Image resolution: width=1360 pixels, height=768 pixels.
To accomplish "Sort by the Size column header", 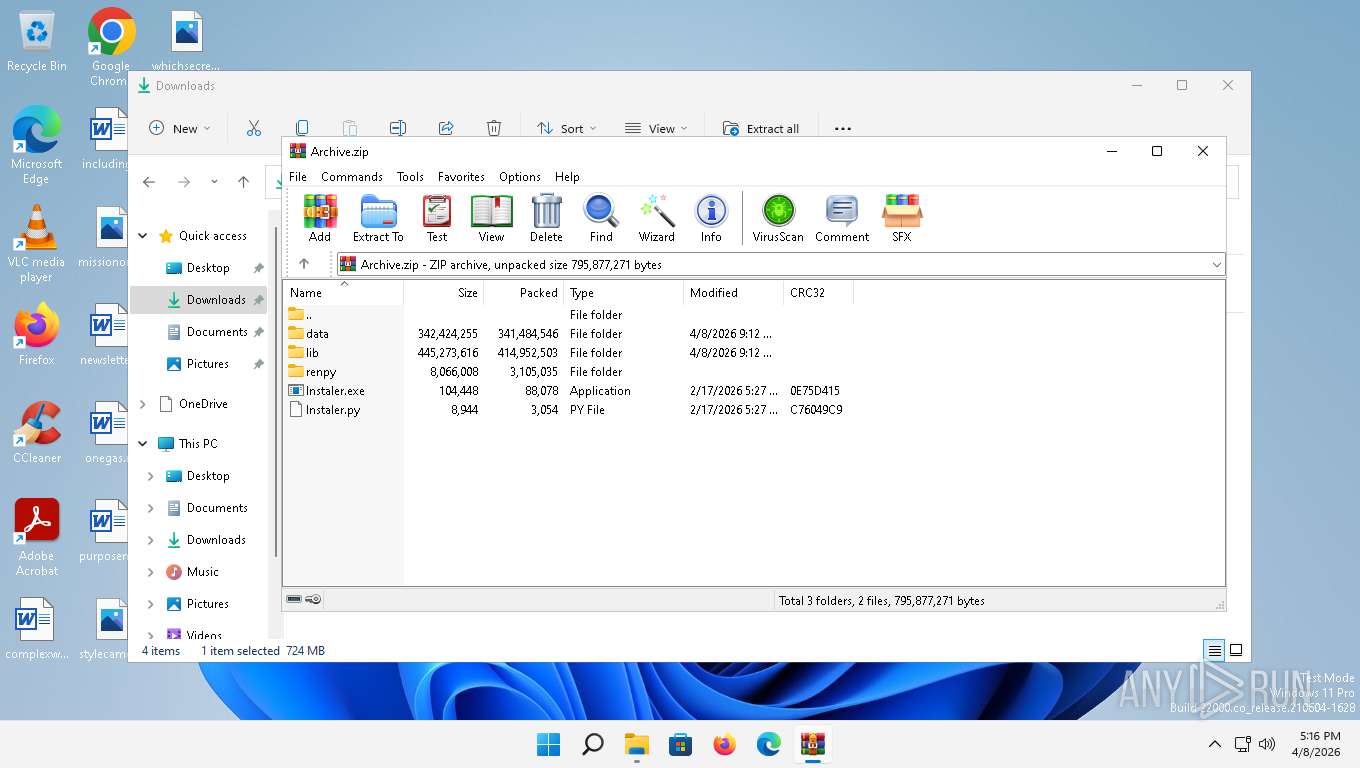I will click(x=444, y=293).
